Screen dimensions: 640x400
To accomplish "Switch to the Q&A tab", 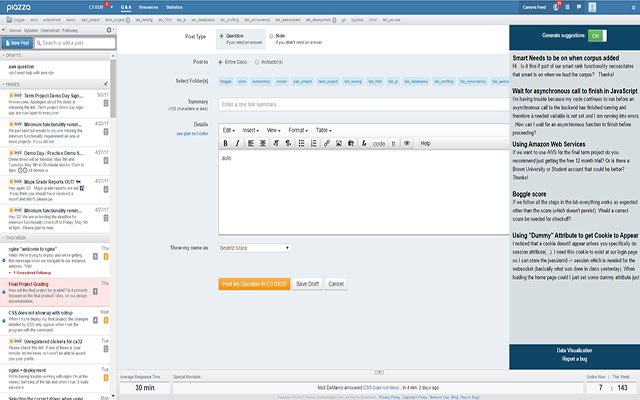I will pyautogui.click(x=126, y=7).
